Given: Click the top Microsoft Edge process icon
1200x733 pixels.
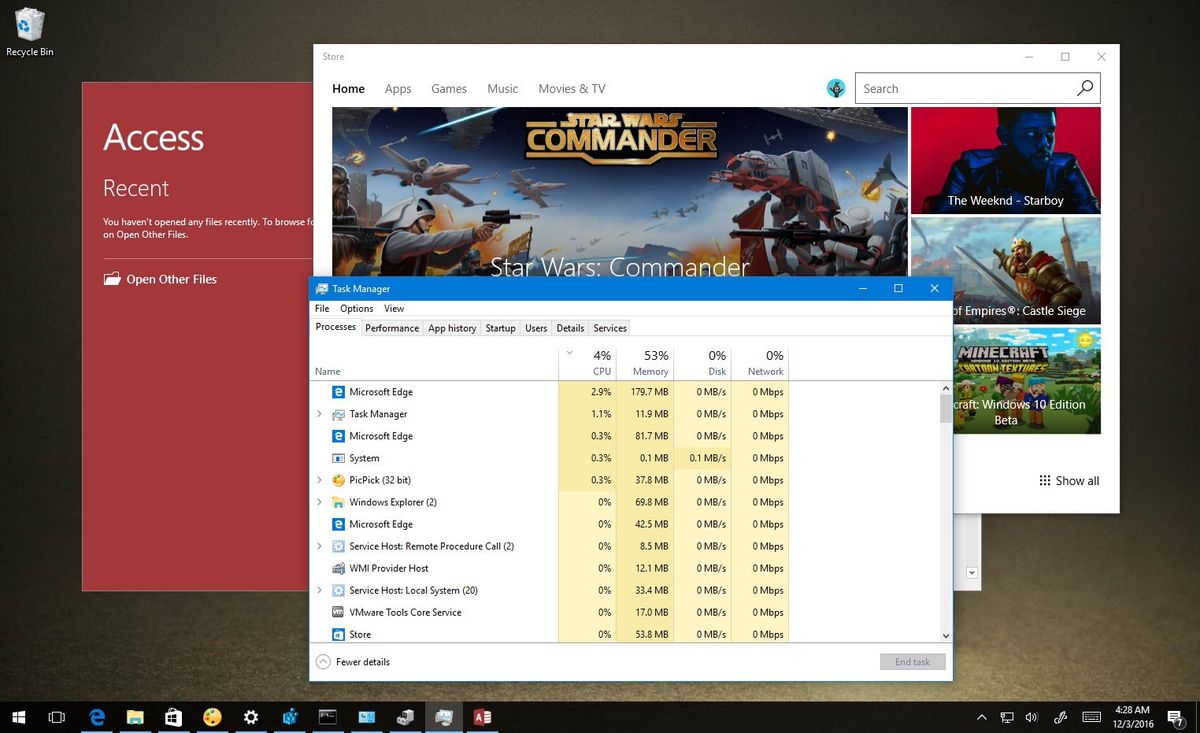Looking at the screenshot, I should [340, 392].
